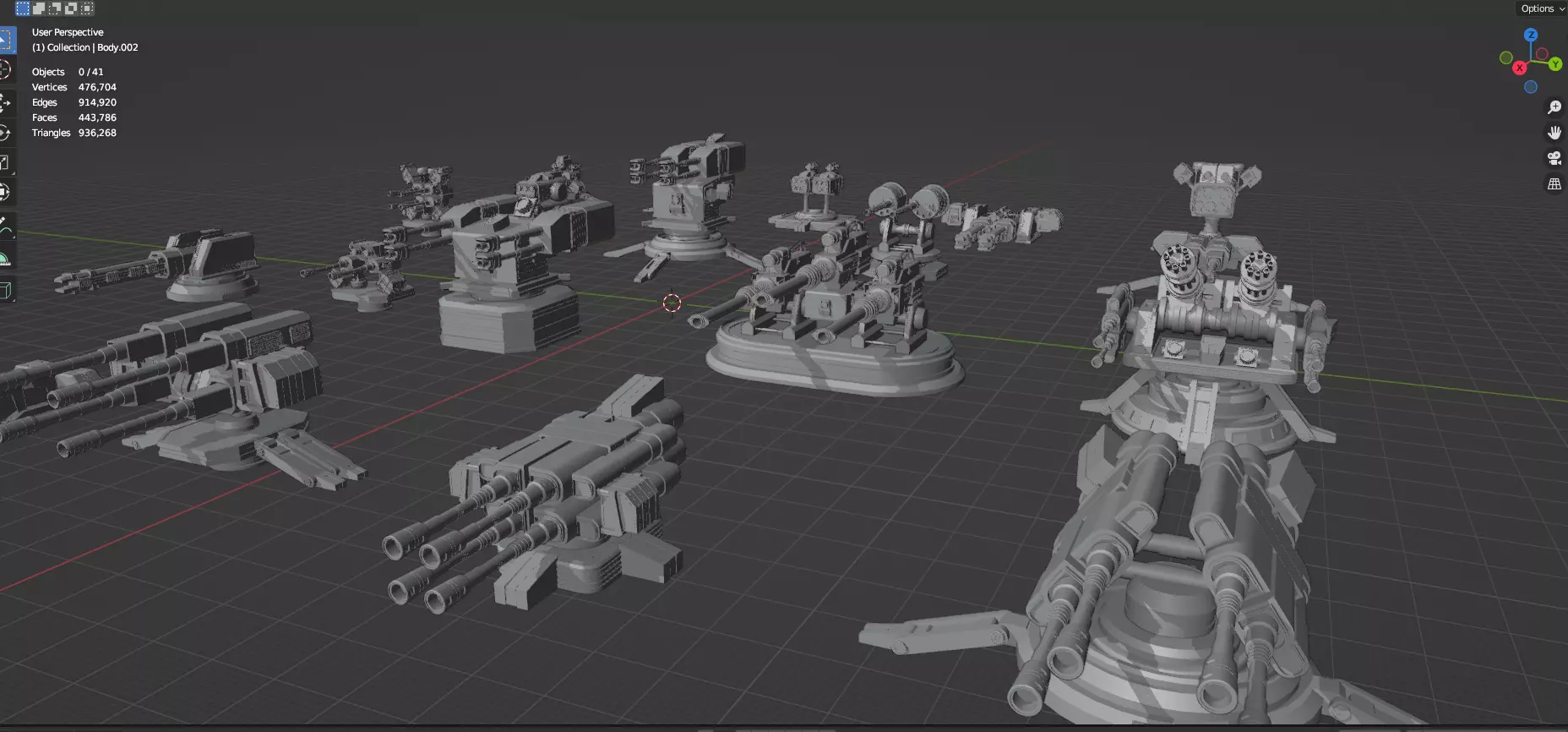Click the negative X axis circle on gizmo
1568x732 pixels.
tap(1542, 54)
